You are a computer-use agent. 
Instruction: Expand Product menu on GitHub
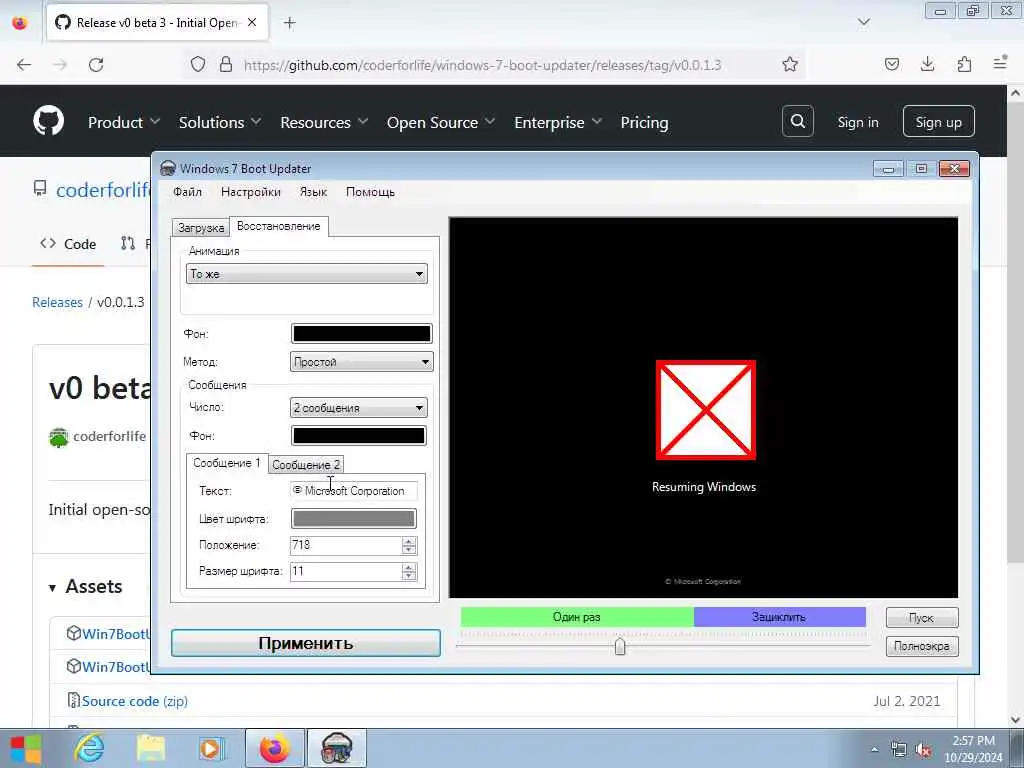123,122
